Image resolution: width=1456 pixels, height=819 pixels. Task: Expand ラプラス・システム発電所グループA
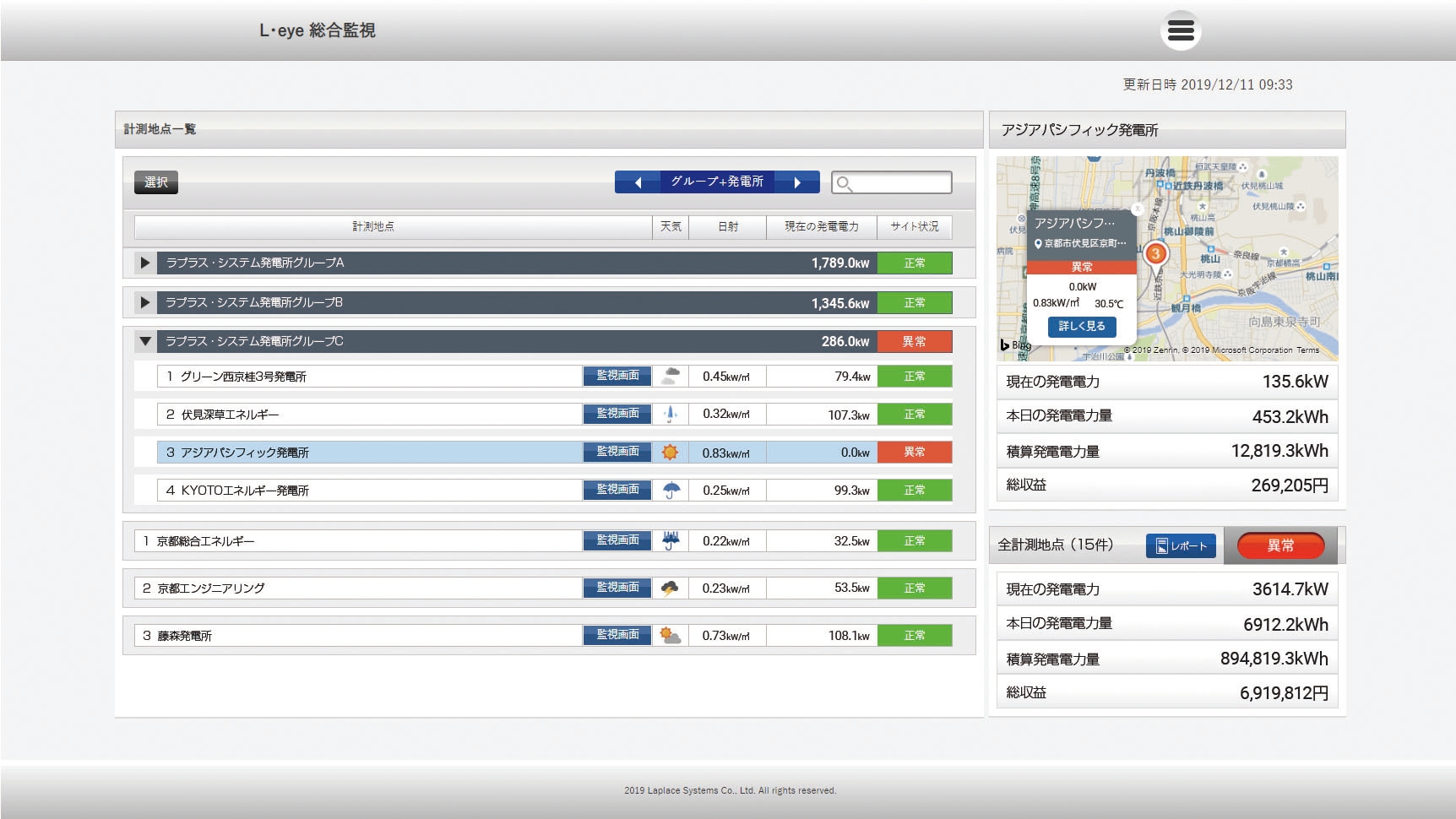point(145,263)
